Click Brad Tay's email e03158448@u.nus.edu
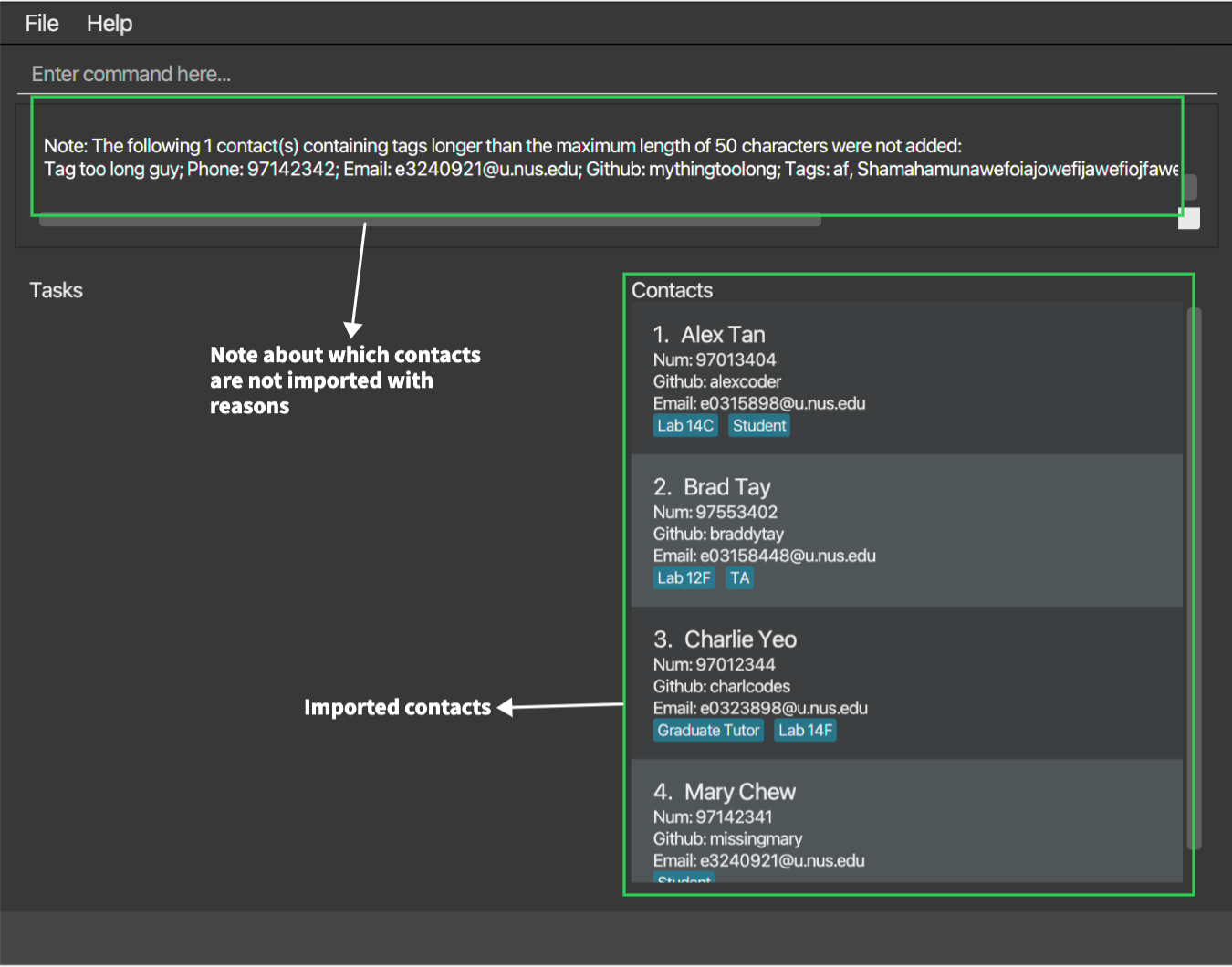This screenshot has width=1232, height=967. click(x=765, y=556)
